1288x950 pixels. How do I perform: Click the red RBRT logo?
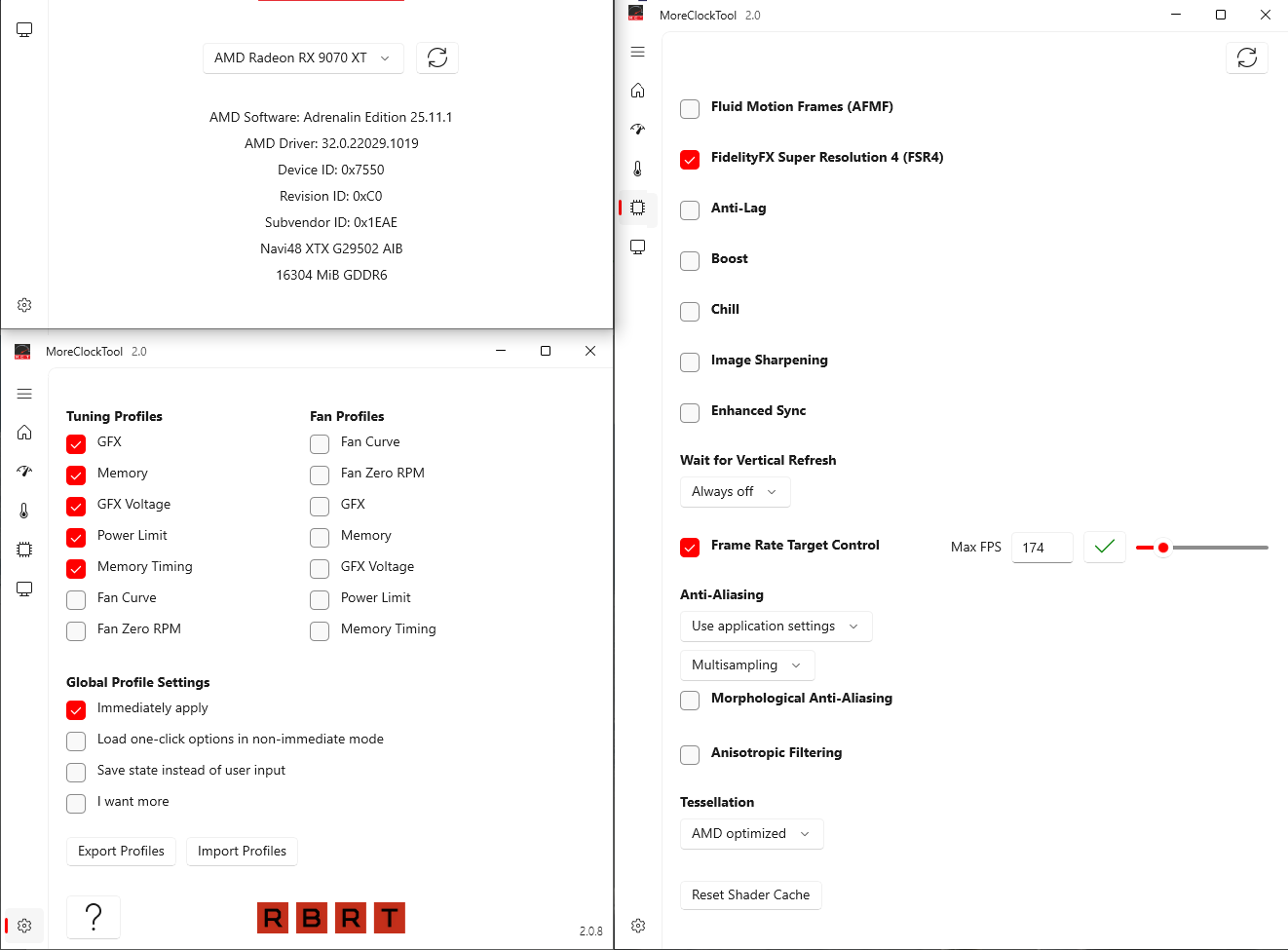click(x=331, y=918)
